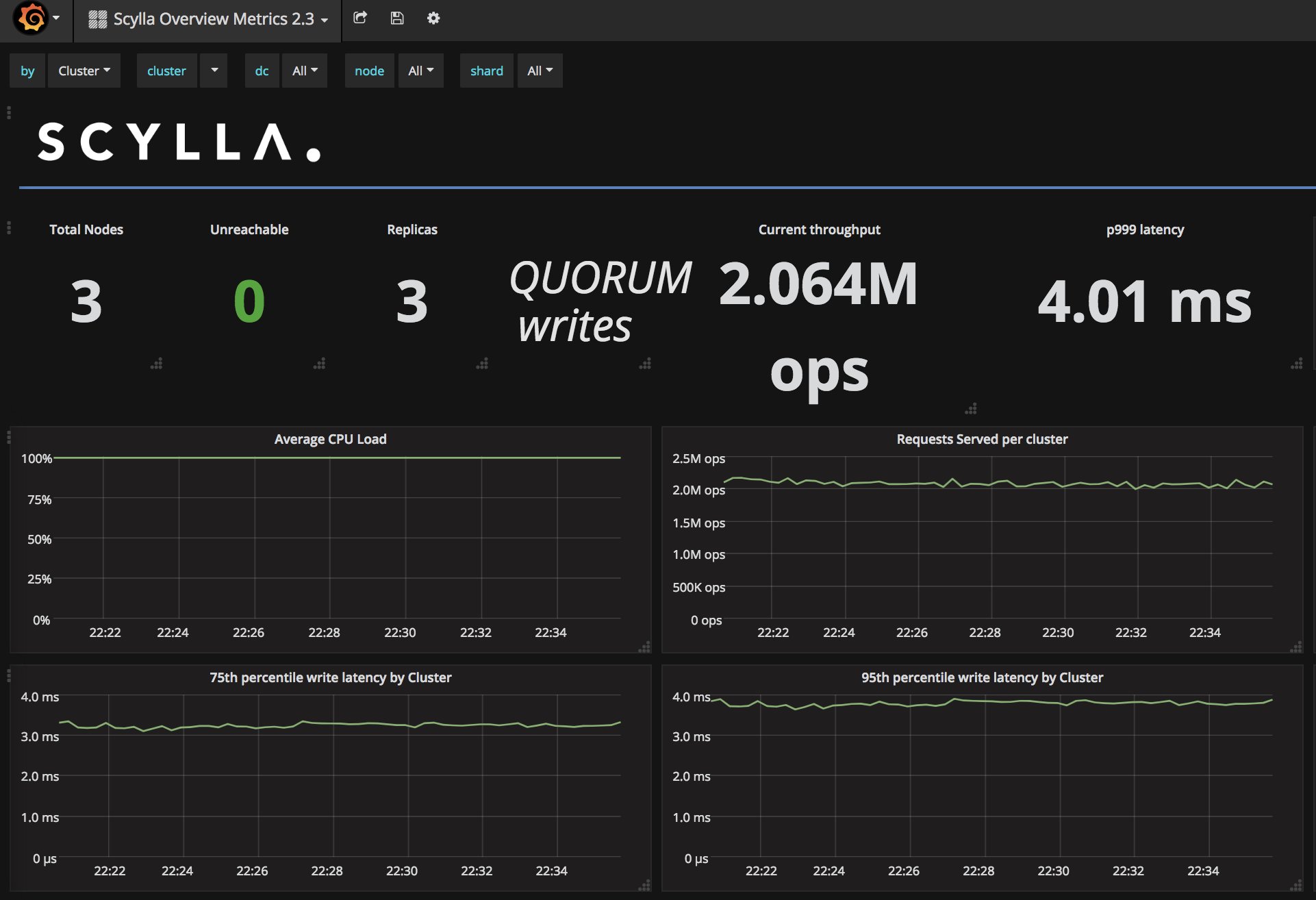
Task: Expand the empty cluster variable dropdown
Action: point(214,71)
